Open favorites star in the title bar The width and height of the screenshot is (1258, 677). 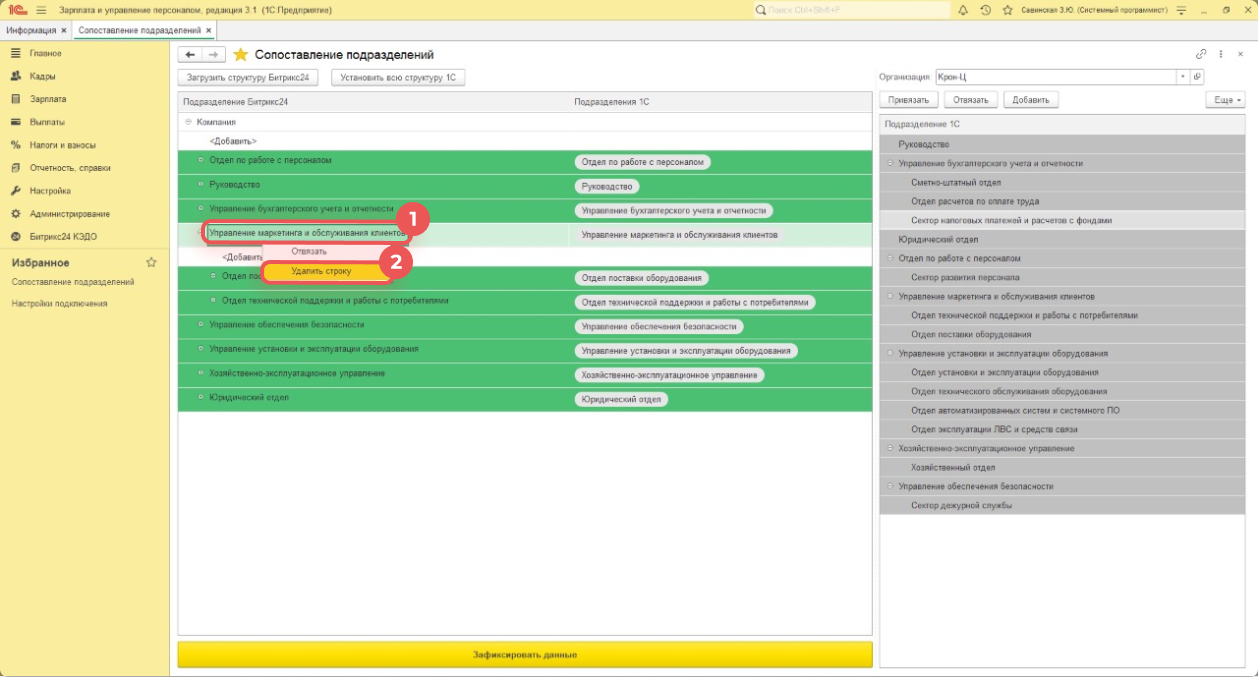click(x=1007, y=10)
